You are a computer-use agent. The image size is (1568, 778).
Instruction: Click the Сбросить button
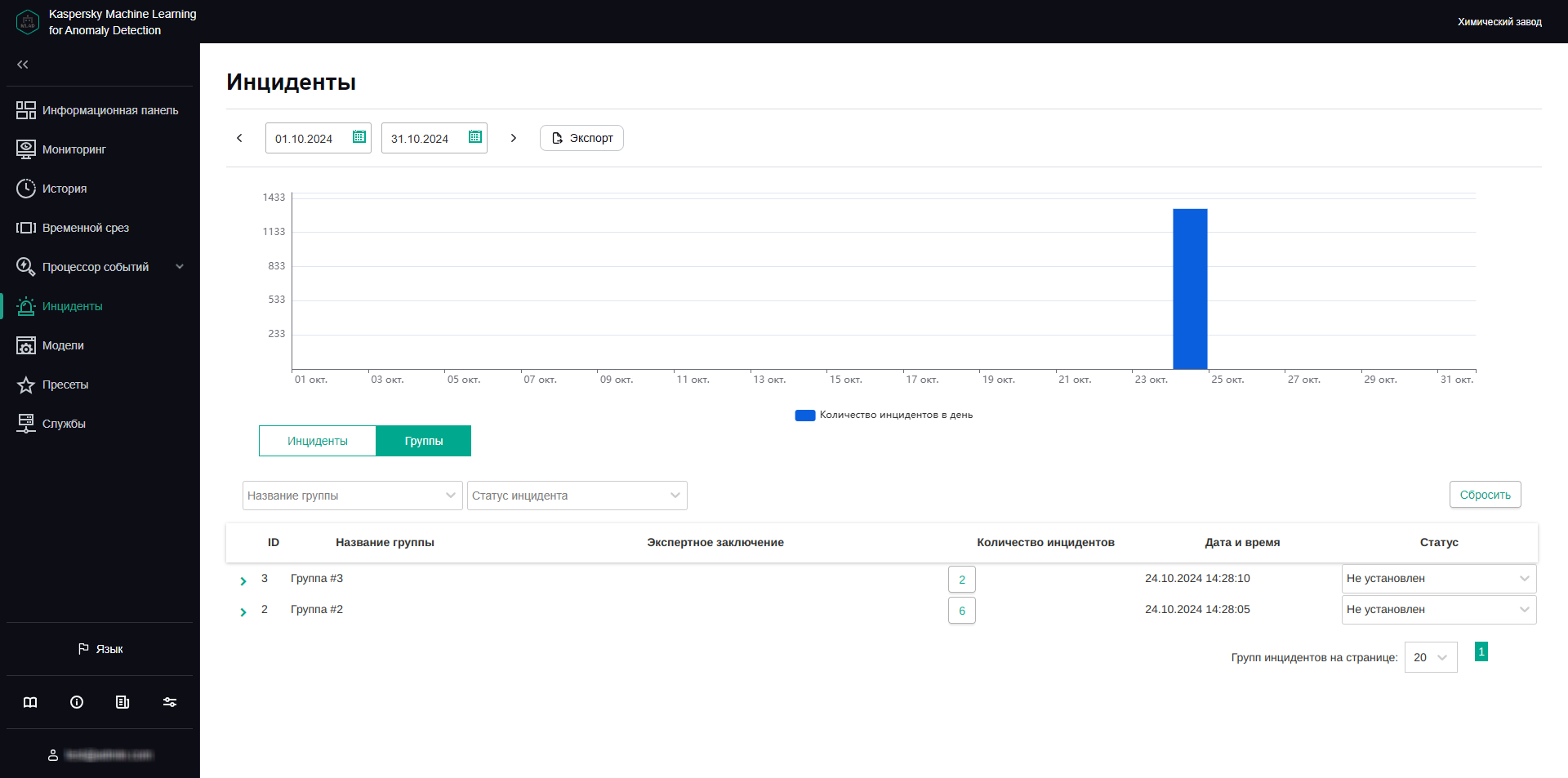(x=1485, y=494)
